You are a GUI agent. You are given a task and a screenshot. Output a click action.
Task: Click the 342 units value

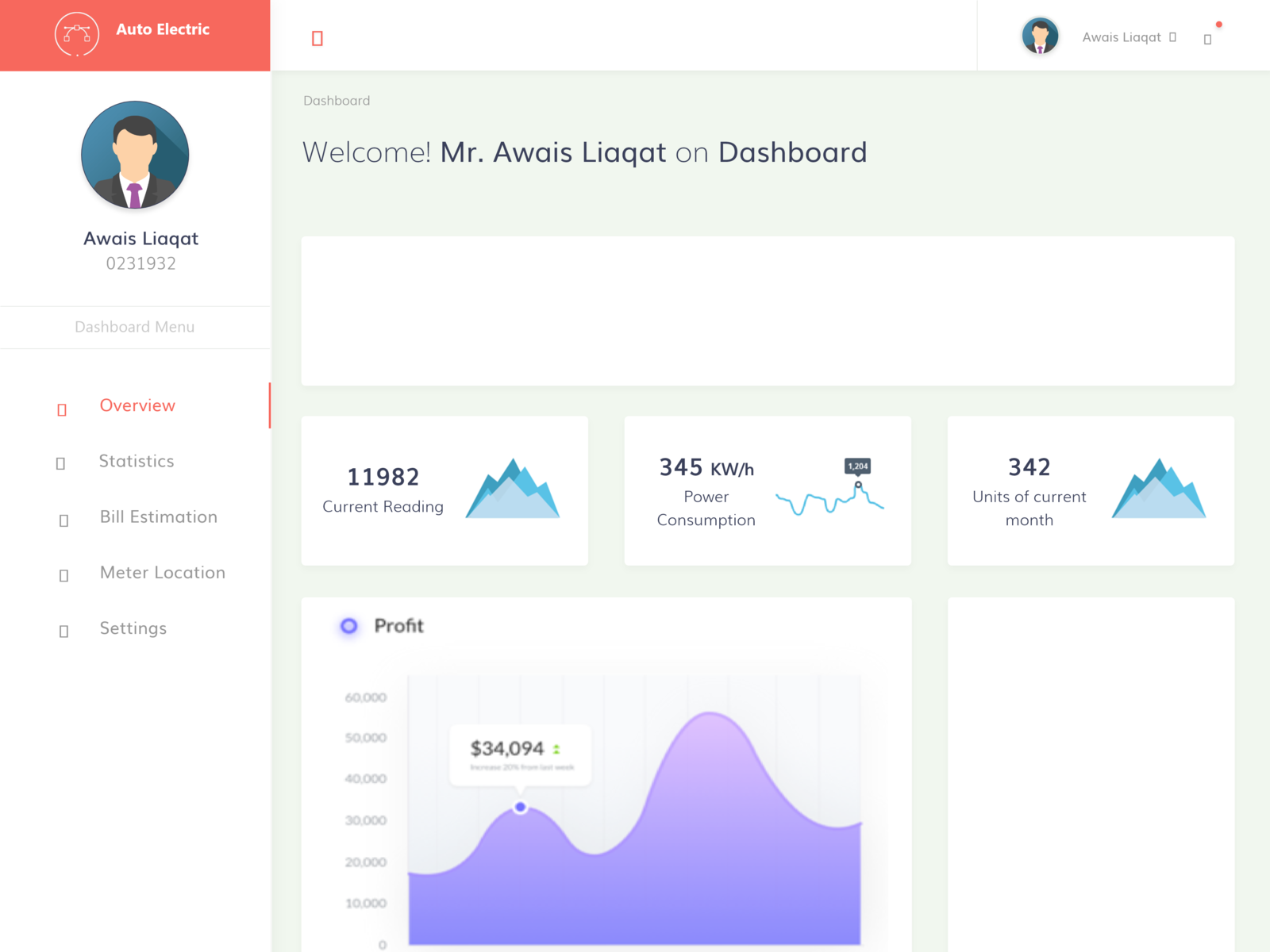click(x=1029, y=467)
